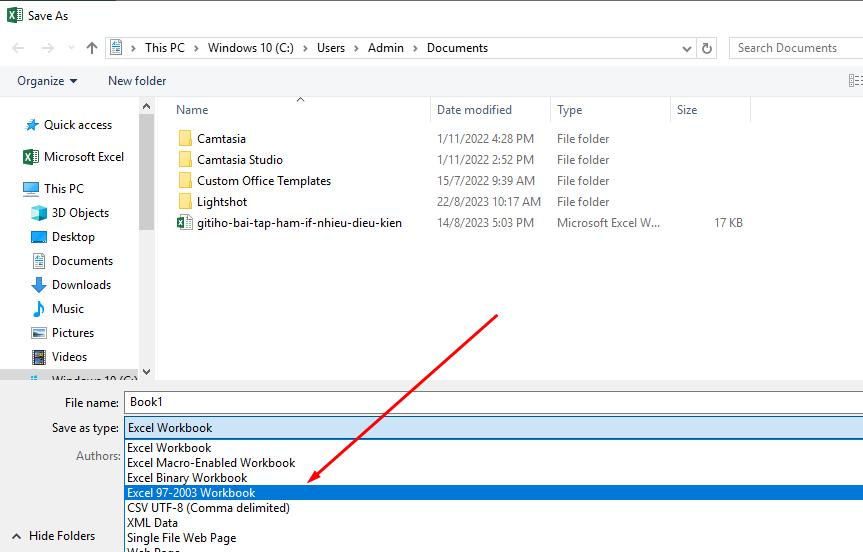The width and height of the screenshot is (863, 552).
Task: Select gitiho-bai-tap-ham-if-nhieu-dieu-kien file
Action: [x=299, y=223]
